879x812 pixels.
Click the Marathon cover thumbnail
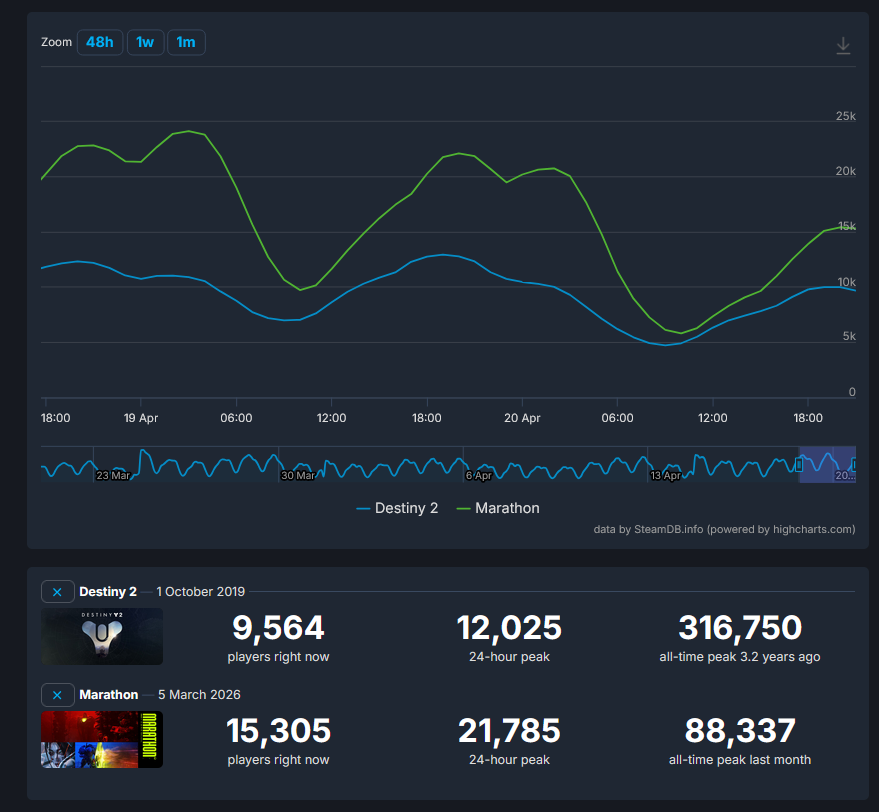pos(102,740)
